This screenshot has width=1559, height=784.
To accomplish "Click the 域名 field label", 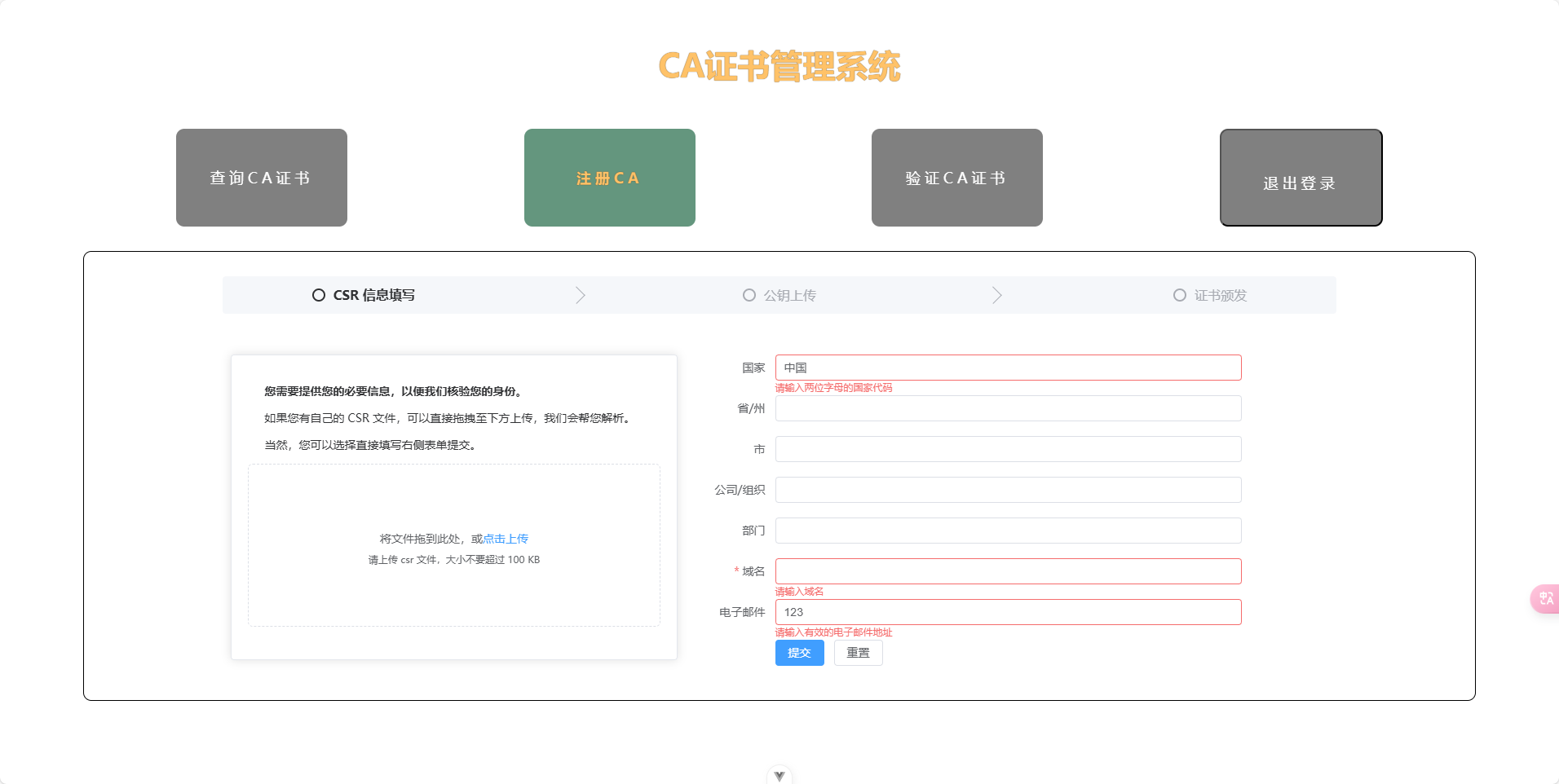I will click(x=753, y=571).
